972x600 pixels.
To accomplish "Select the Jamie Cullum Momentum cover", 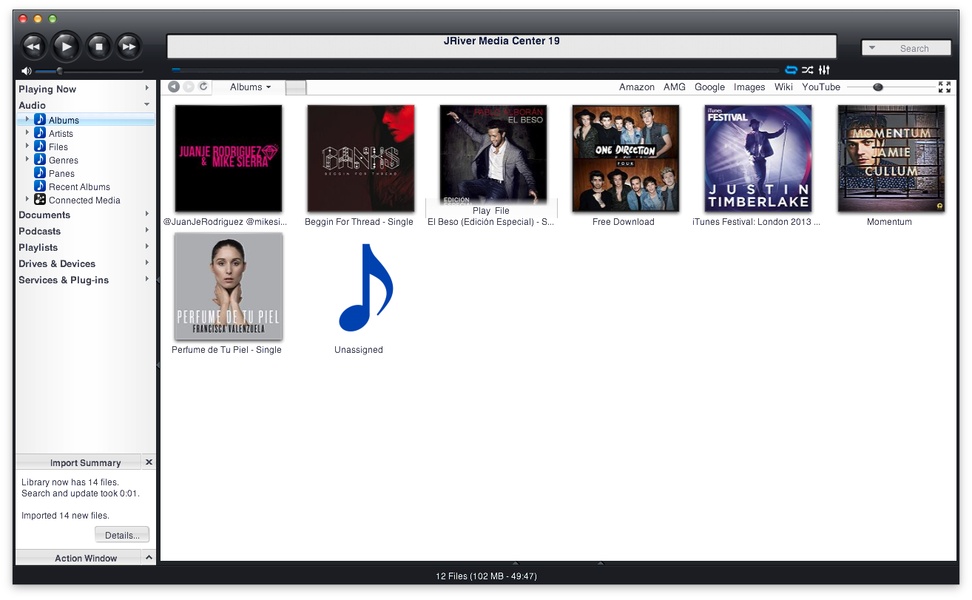I will point(891,159).
